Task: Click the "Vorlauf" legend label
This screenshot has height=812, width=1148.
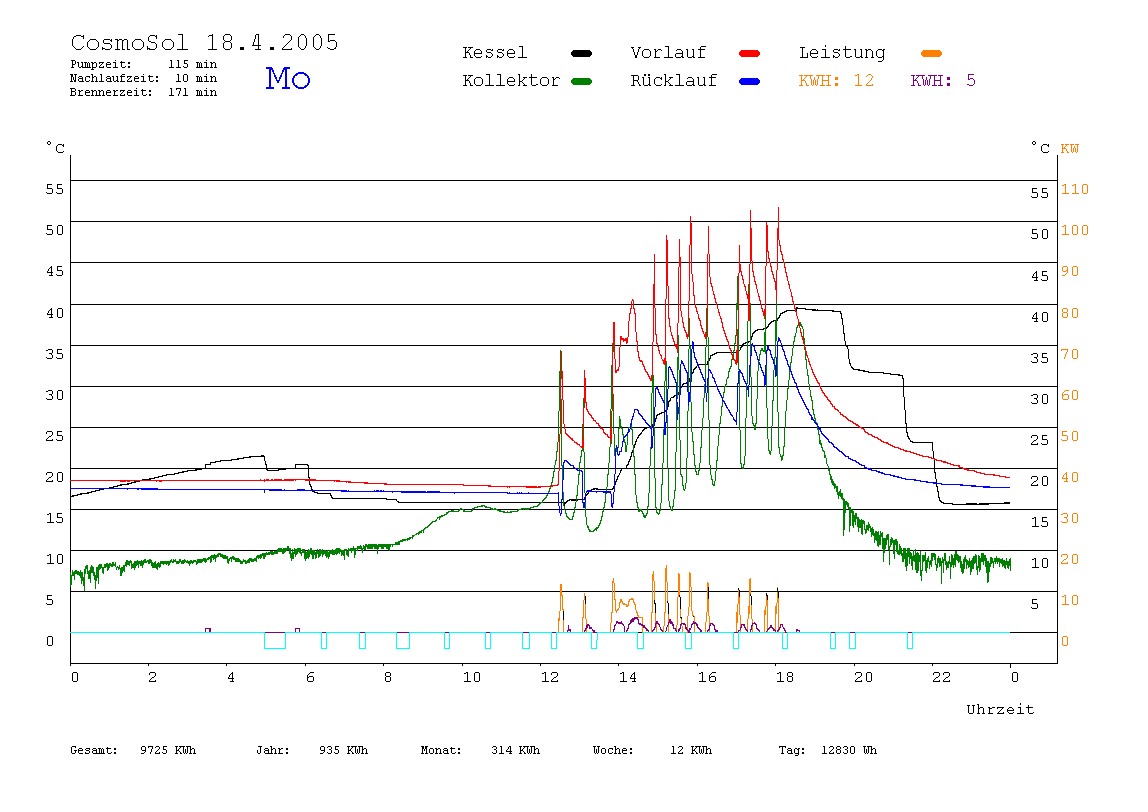Action: click(x=668, y=53)
